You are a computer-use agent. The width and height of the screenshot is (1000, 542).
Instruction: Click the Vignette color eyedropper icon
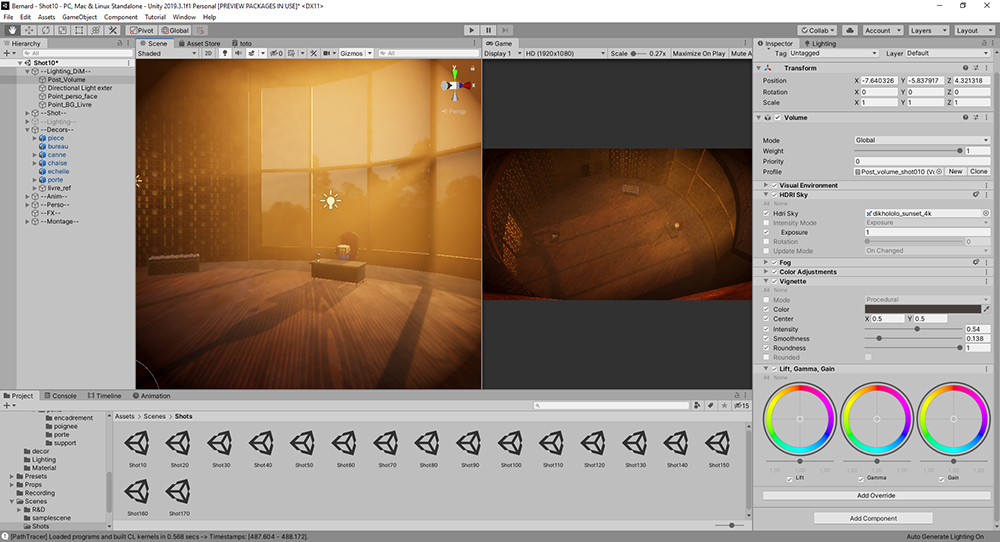pyautogui.click(x=987, y=309)
